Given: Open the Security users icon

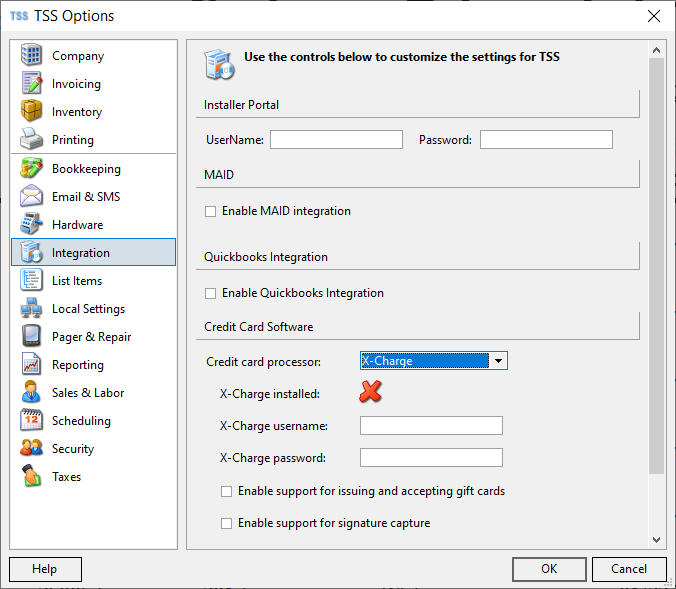Looking at the screenshot, I should click(31, 448).
